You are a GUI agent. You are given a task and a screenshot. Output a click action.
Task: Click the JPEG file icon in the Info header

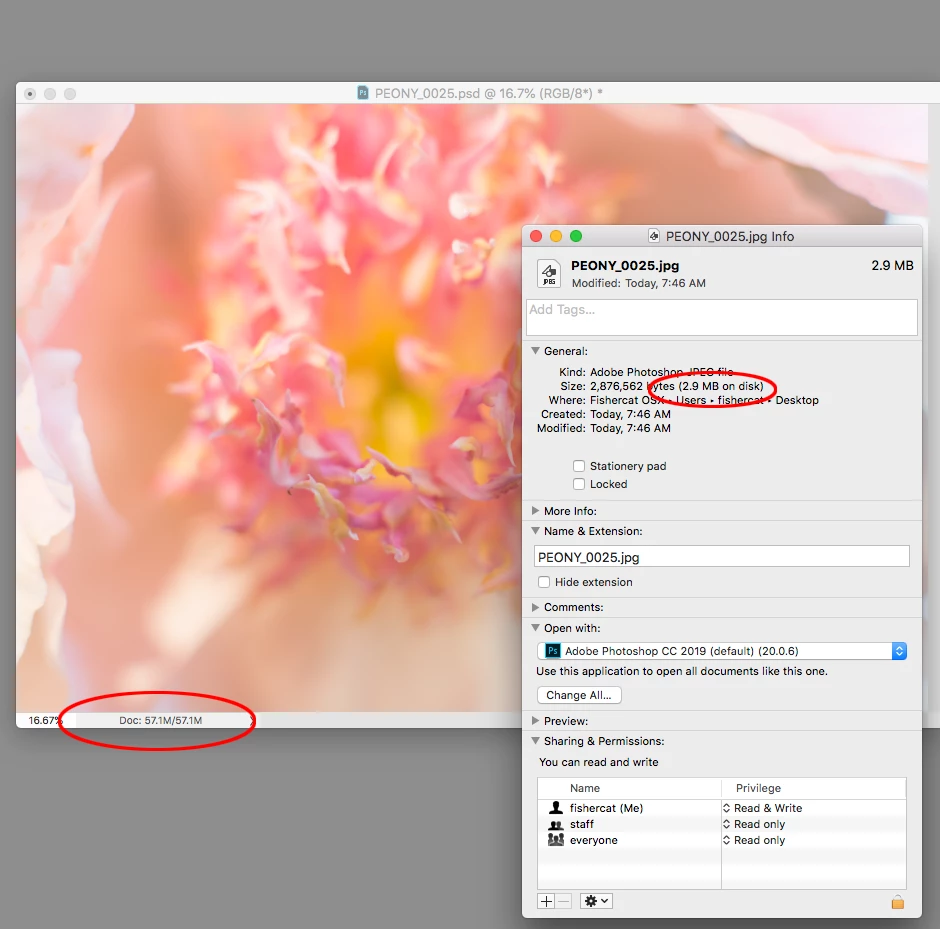pyautogui.click(x=549, y=274)
